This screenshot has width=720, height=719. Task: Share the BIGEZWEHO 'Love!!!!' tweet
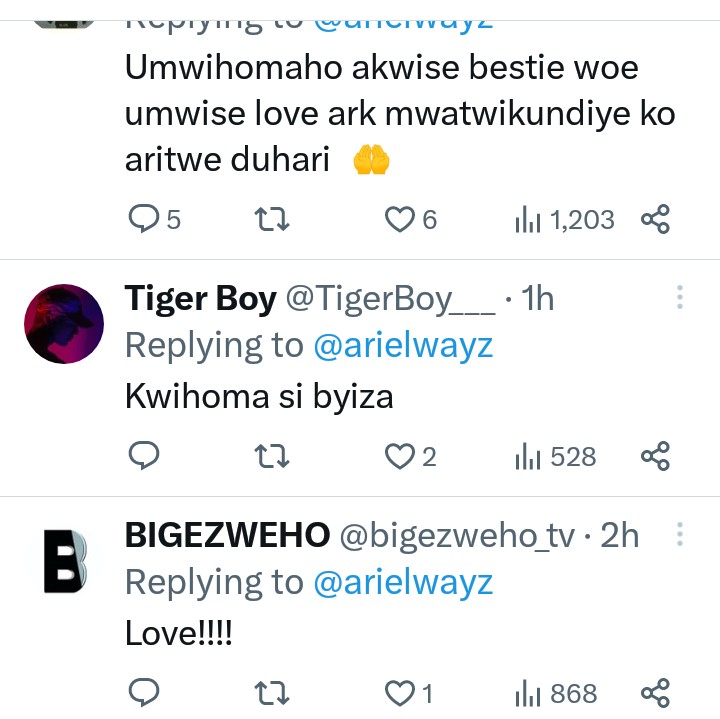654,692
